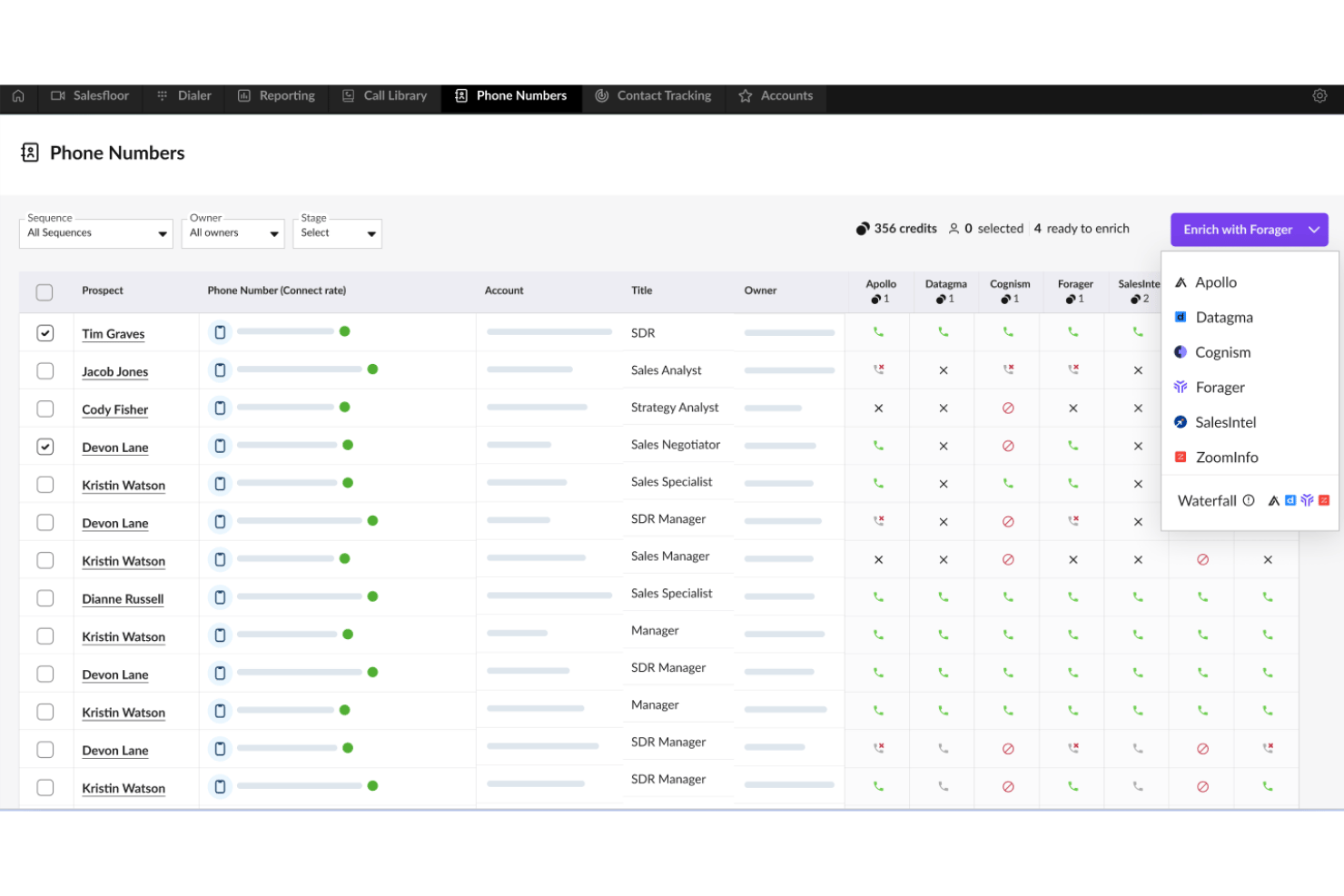Check the Dianne Russell checkbox
Image resolution: width=1344 pixels, height=896 pixels.
point(44,598)
